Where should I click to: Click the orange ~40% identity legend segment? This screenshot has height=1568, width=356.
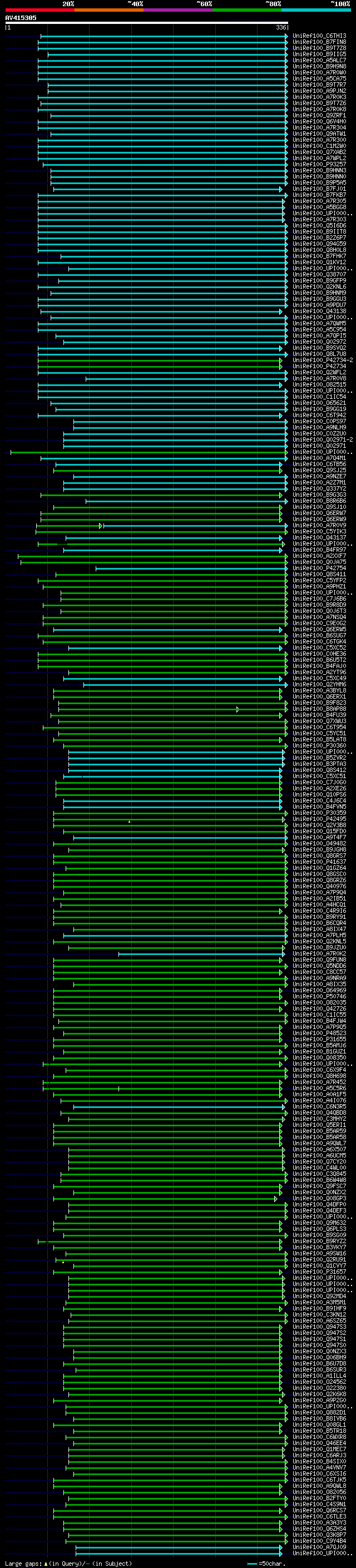click(x=109, y=10)
